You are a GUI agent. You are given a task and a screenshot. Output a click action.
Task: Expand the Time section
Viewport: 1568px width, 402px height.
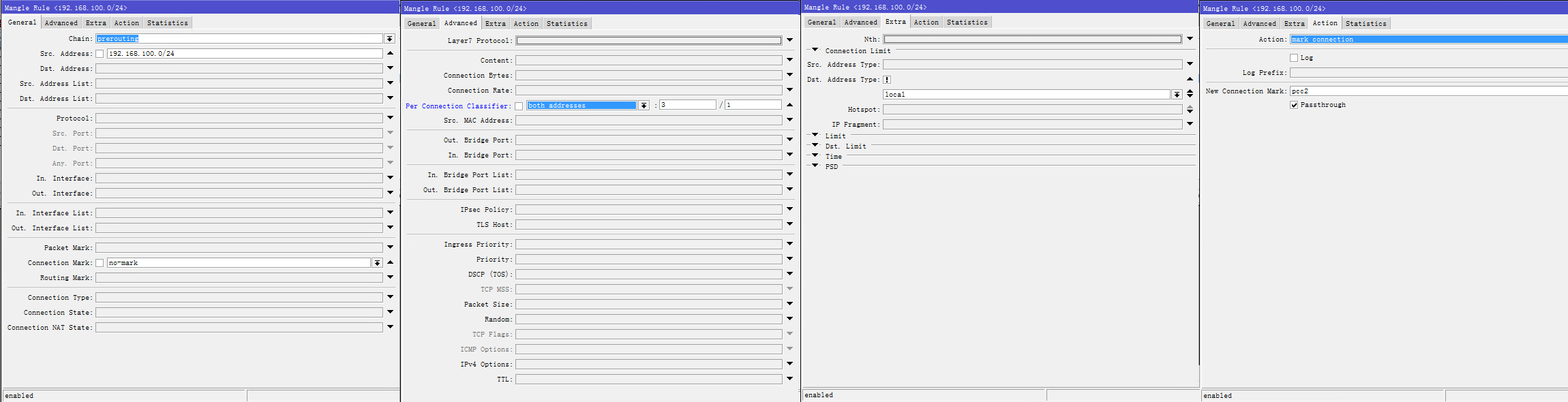[815, 156]
